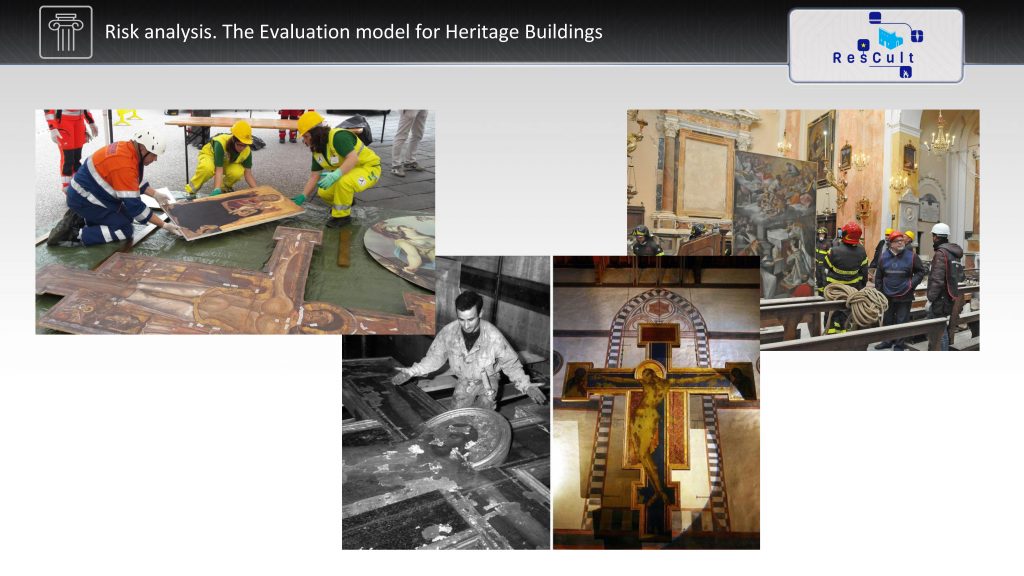Click the firefighter's red helmet in church photo

[x=852, y=232]
